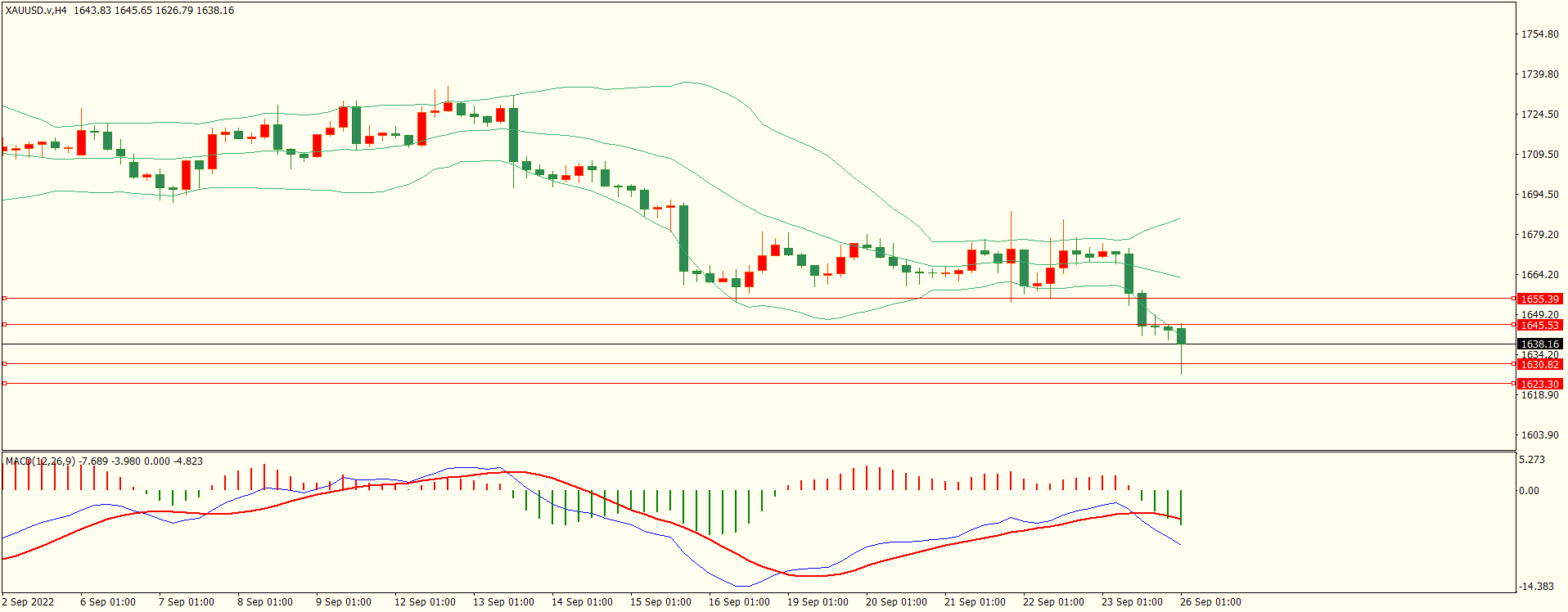
Task: Click the 15 Sep 01:00 date label
Action: (660, 602)
